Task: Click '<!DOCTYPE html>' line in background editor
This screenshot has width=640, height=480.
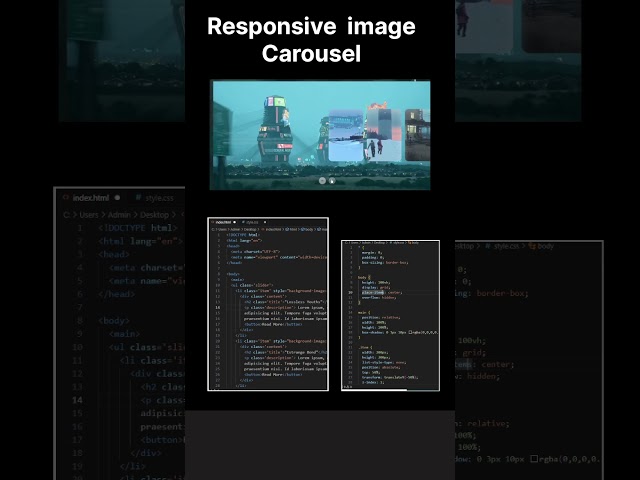Action: click(x=138, y=228)
